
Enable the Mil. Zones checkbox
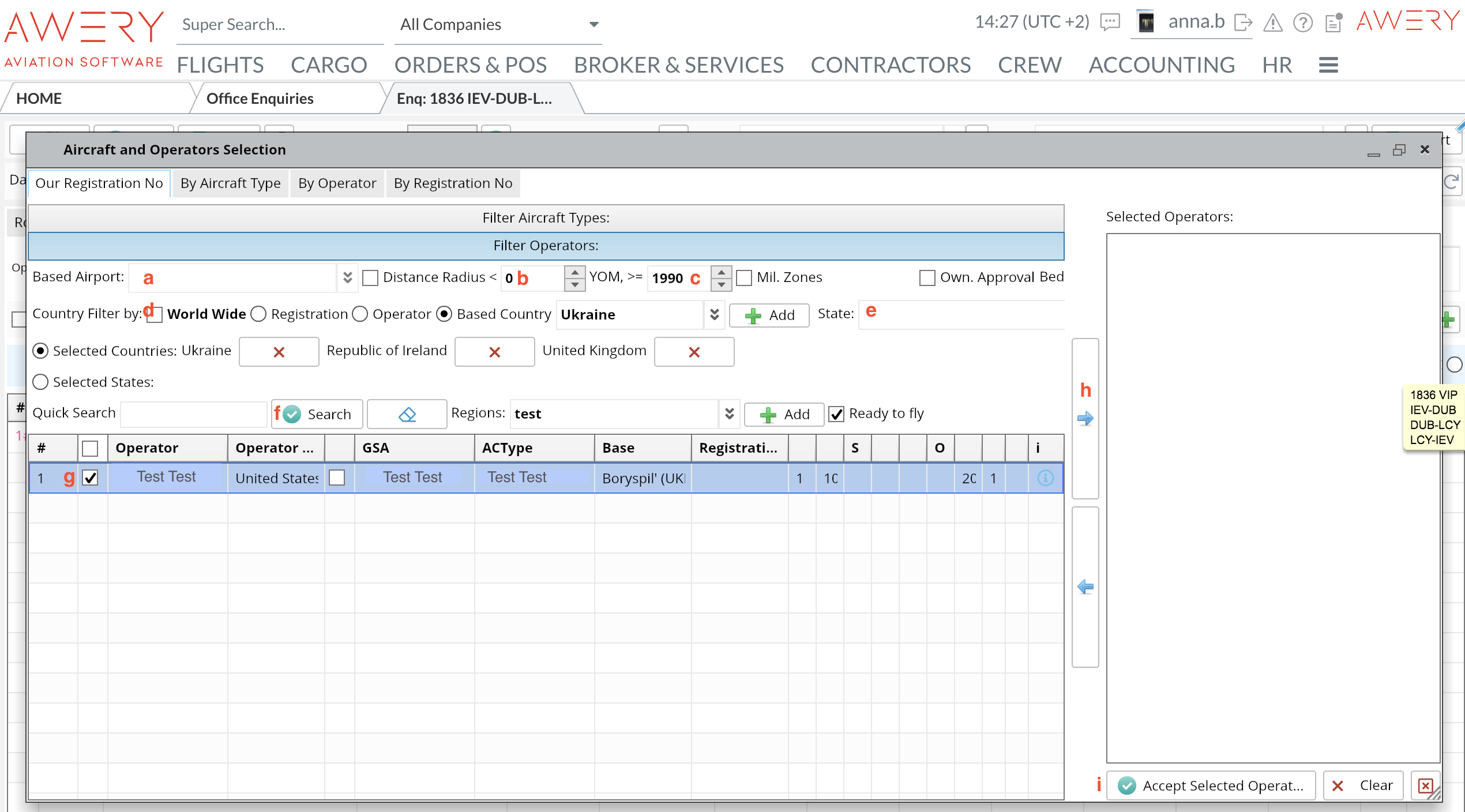tap(744, 278)
